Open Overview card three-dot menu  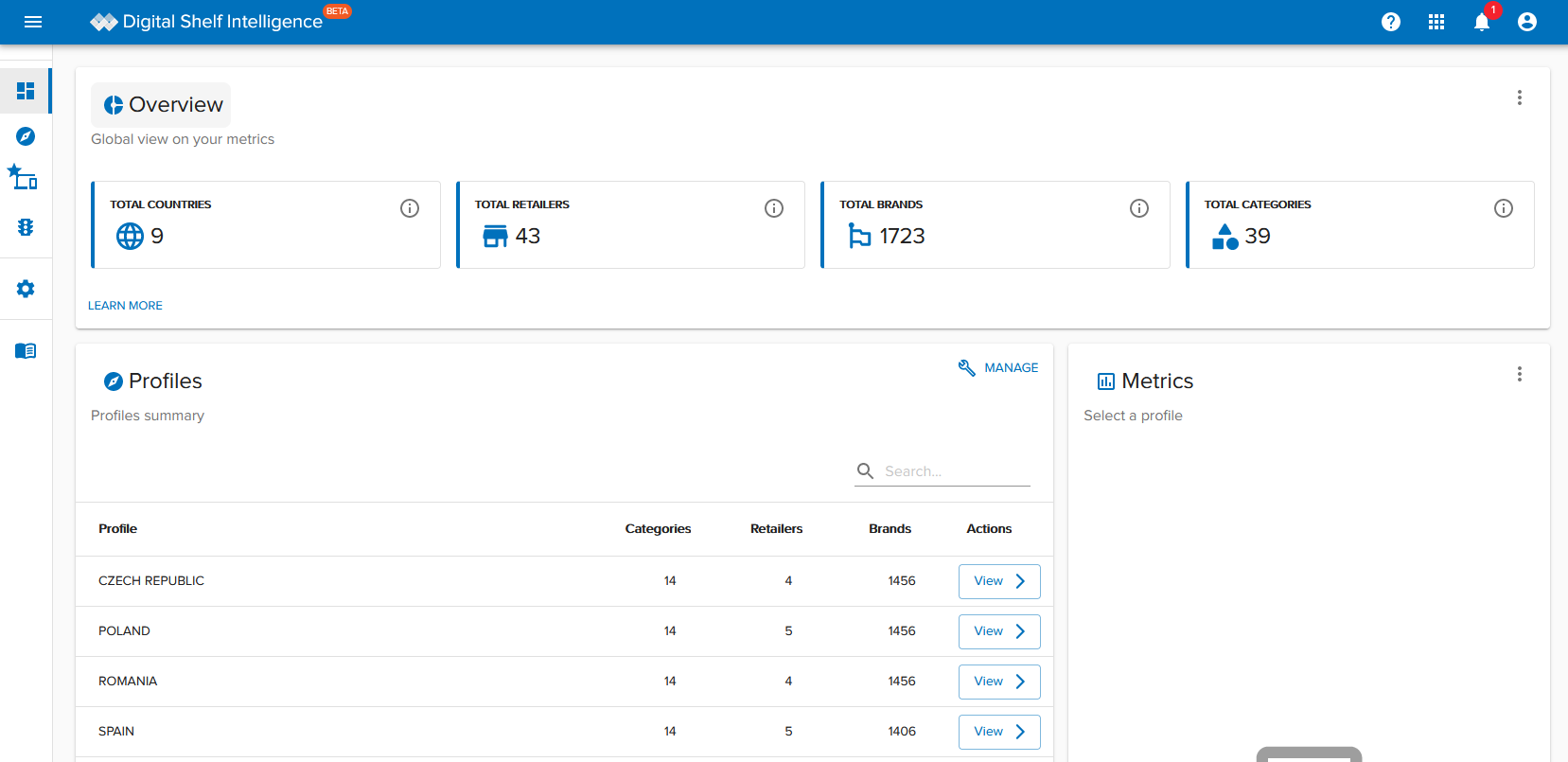(x=1520, y=97)
